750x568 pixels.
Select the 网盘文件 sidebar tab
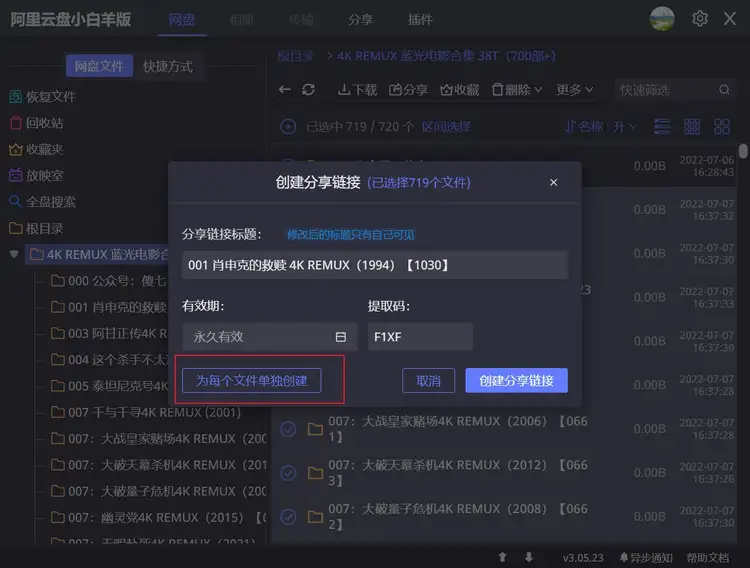pyautogui.click(x=99, y=66)
